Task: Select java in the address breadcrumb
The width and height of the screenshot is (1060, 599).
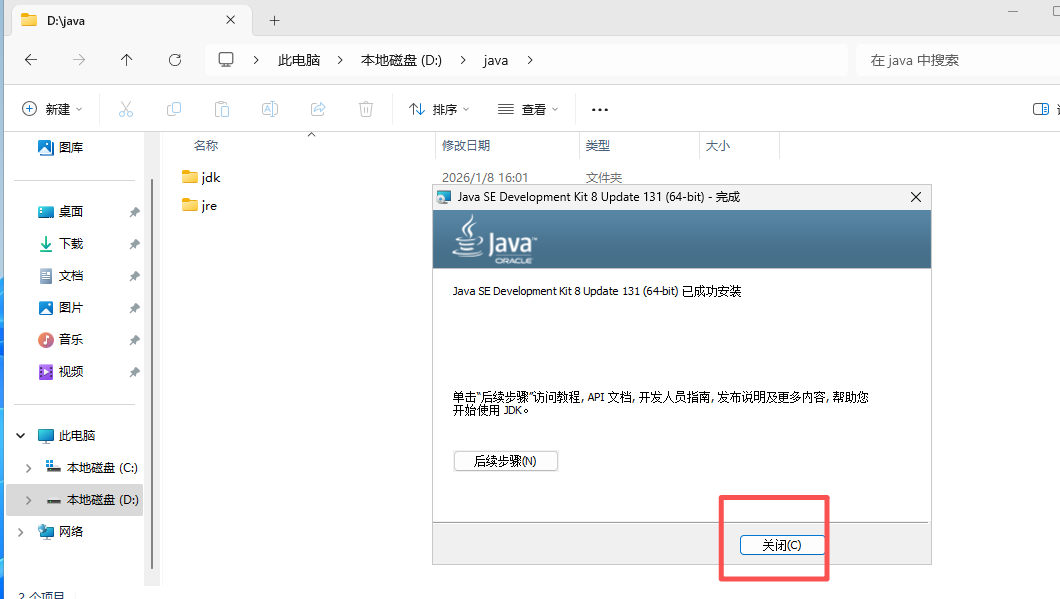Action: coord(496,60)
